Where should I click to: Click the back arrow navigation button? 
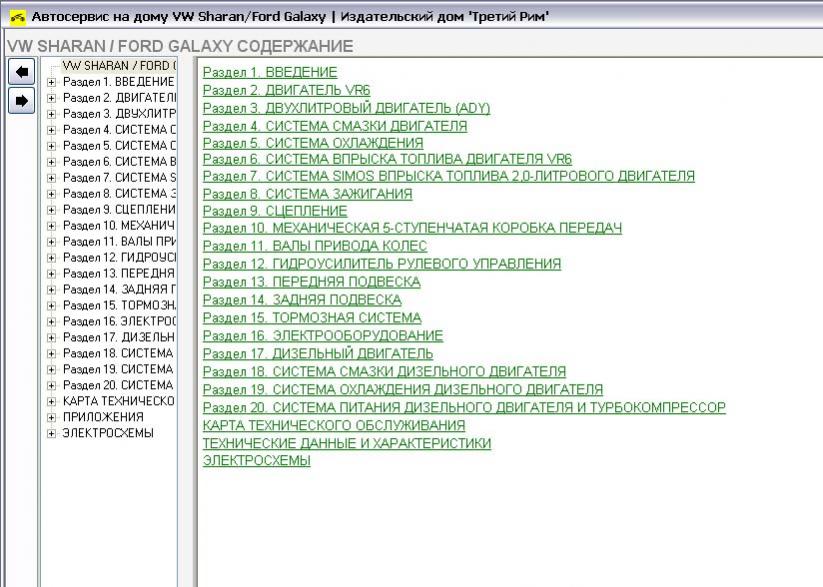pos(22,71)
